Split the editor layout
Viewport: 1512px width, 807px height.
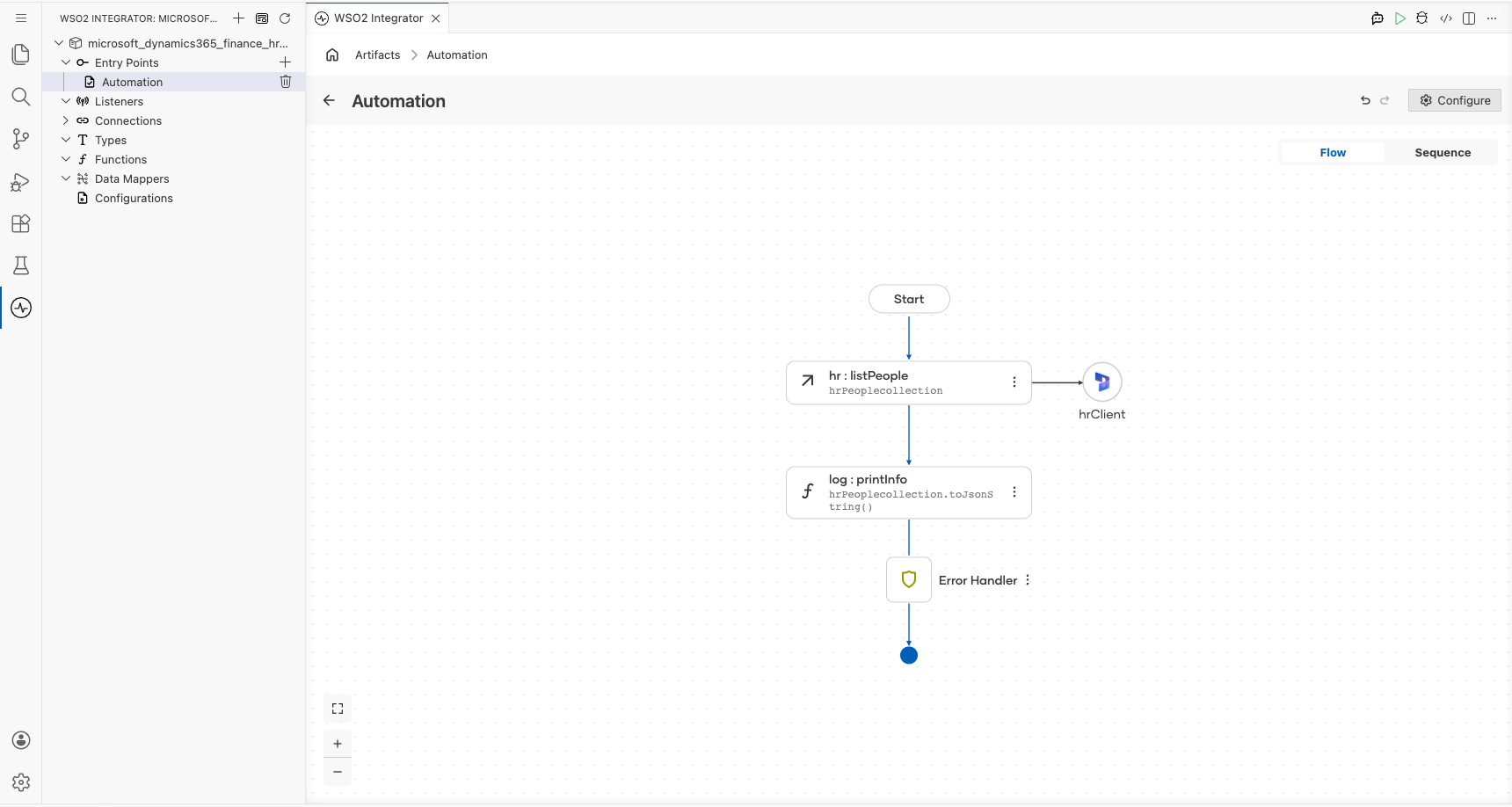(1469, 18)
